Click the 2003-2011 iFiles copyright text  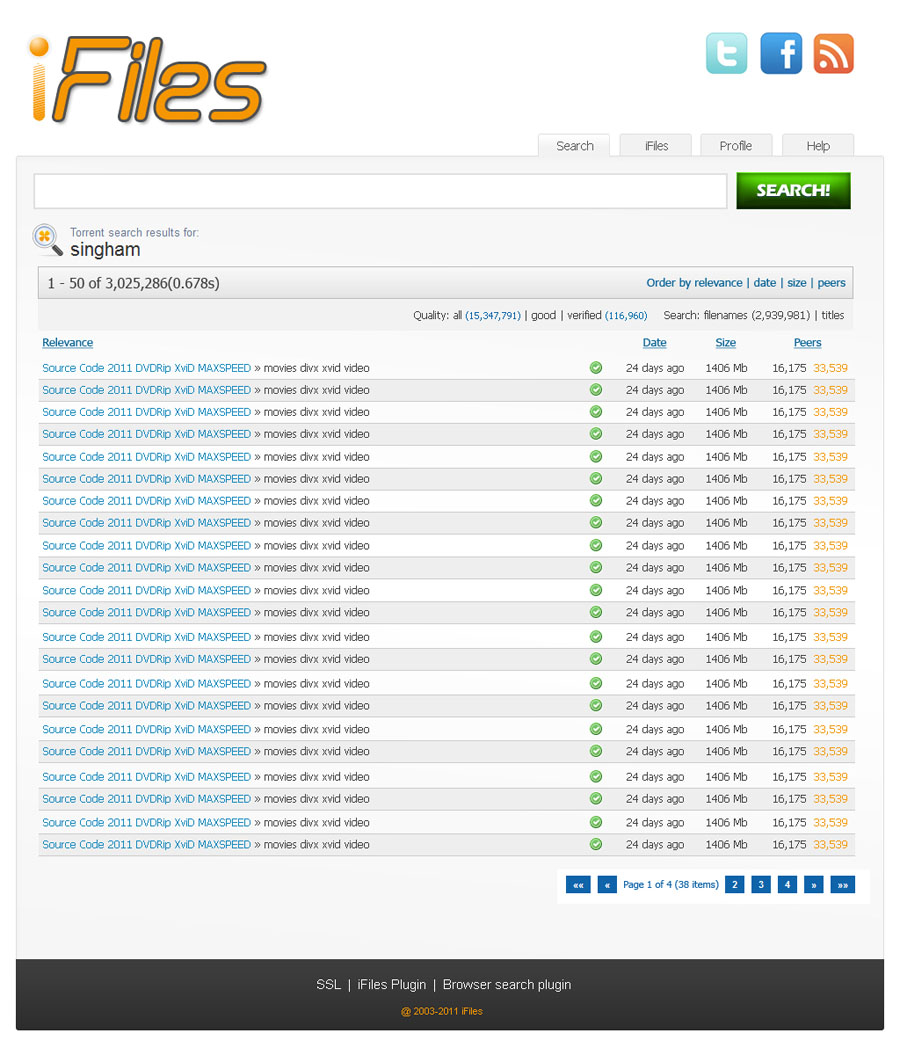click(442, 1011)
